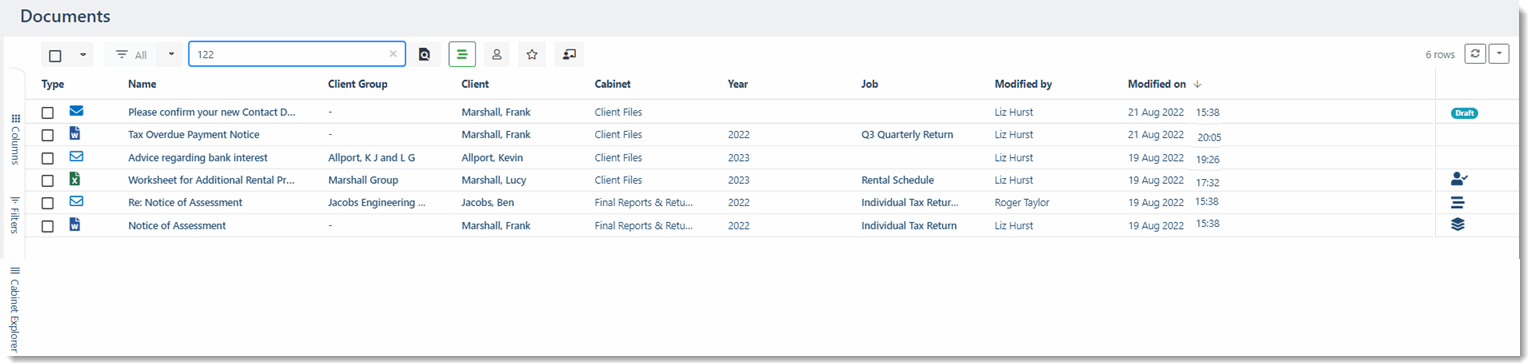Open the All filter dropdown arrow

coord(171,55)
